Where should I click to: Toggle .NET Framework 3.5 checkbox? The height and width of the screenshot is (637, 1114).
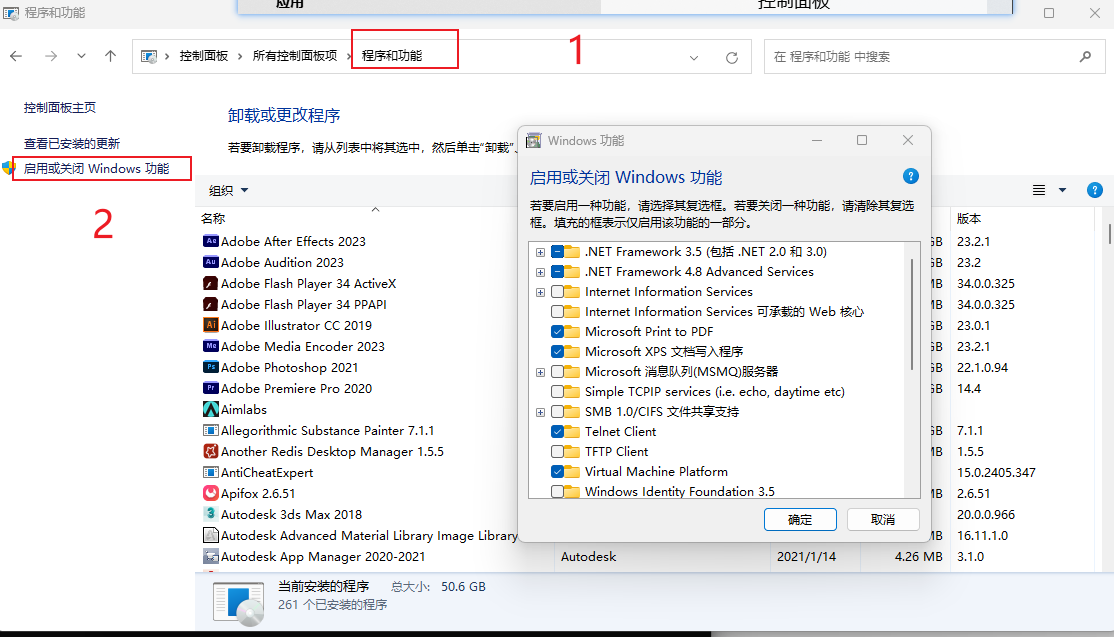tap(557, 251)
